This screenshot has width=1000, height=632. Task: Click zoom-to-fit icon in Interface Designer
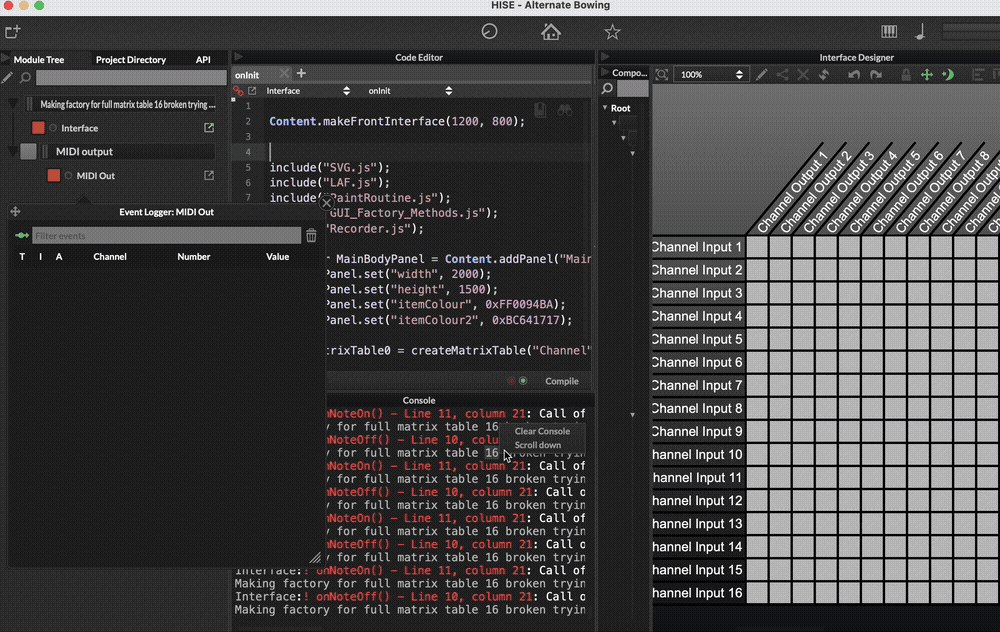pos(661,75)
